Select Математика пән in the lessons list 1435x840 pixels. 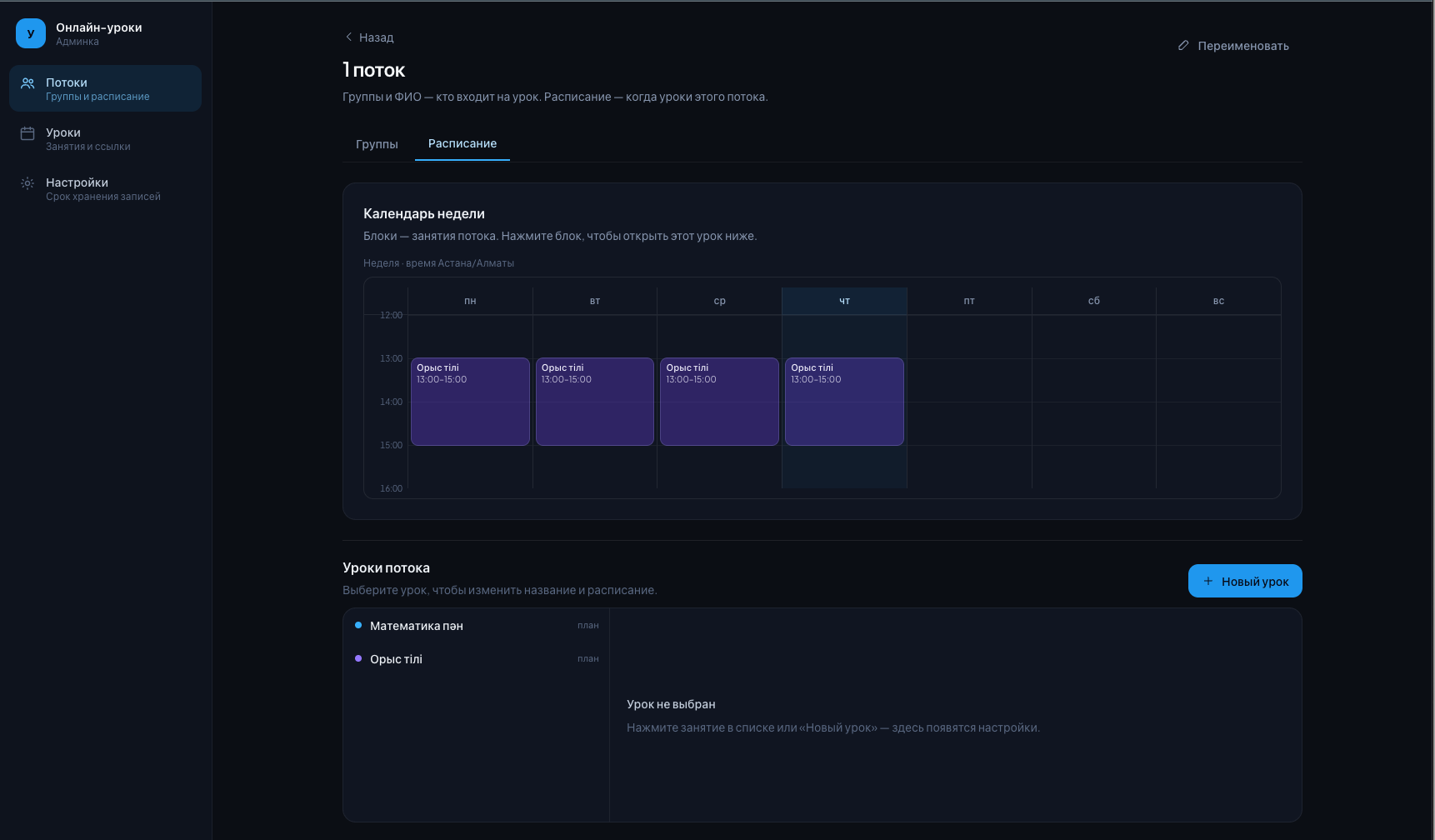[x=477, y=626]
